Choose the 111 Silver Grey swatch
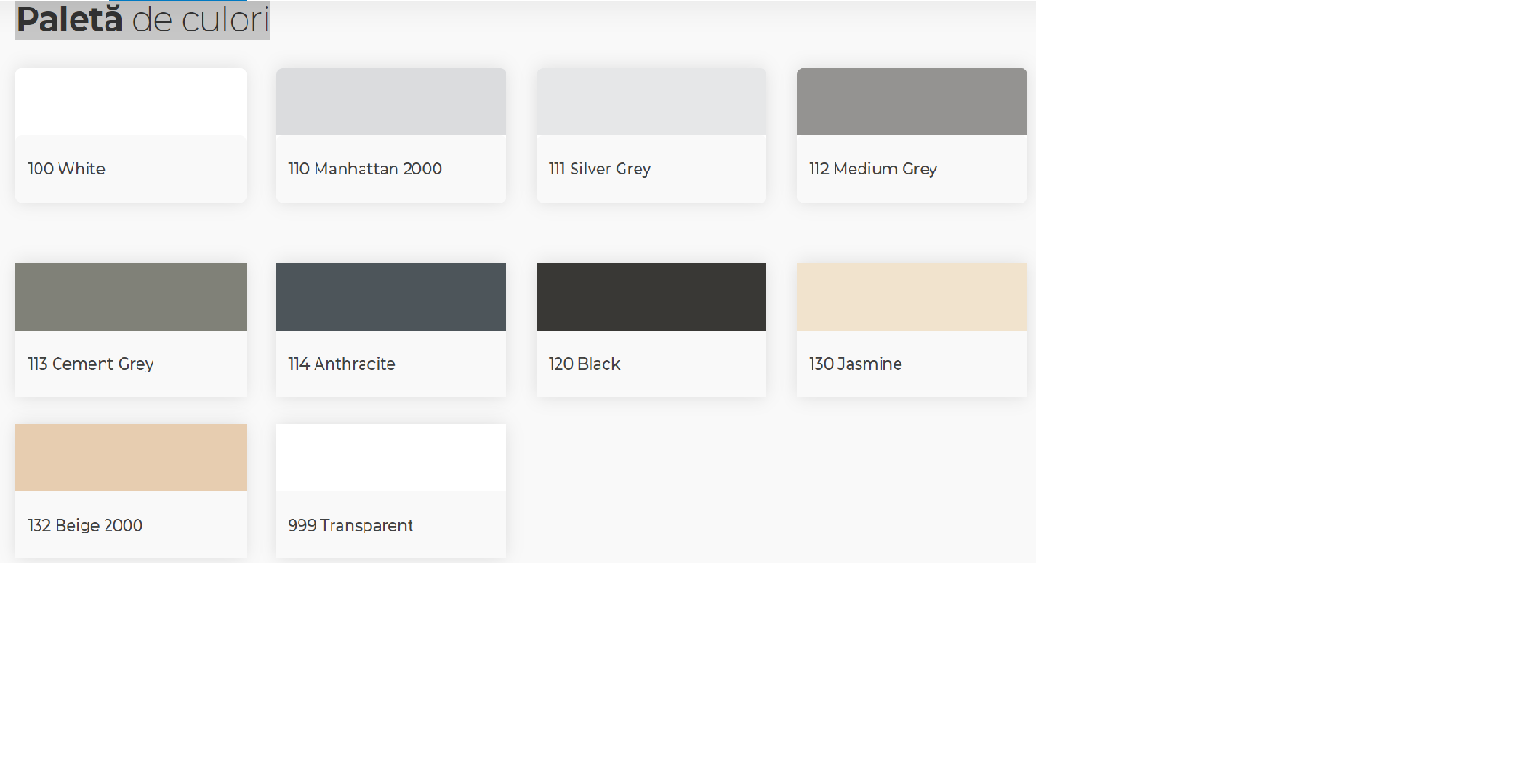1533x776 pixels. tap(651, 101)
